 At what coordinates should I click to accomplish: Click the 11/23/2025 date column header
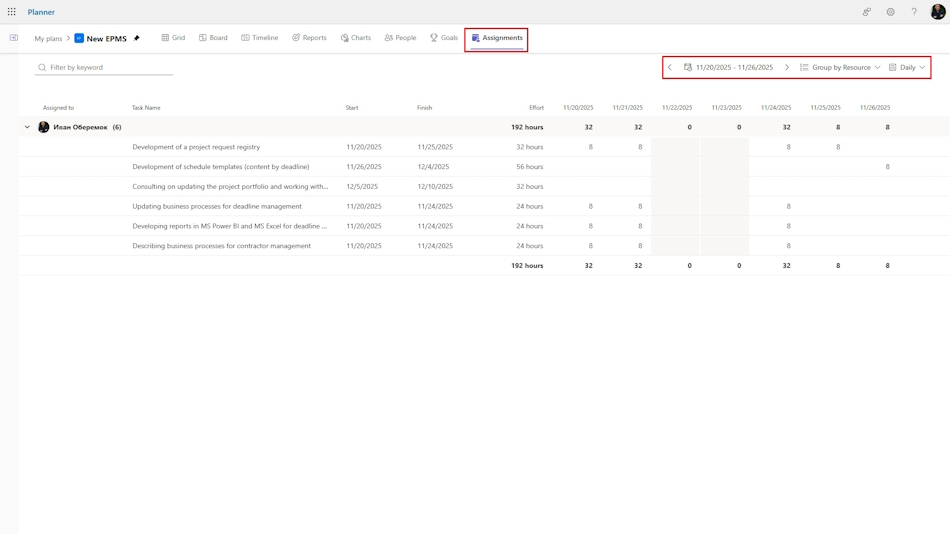tap(726, 108)
